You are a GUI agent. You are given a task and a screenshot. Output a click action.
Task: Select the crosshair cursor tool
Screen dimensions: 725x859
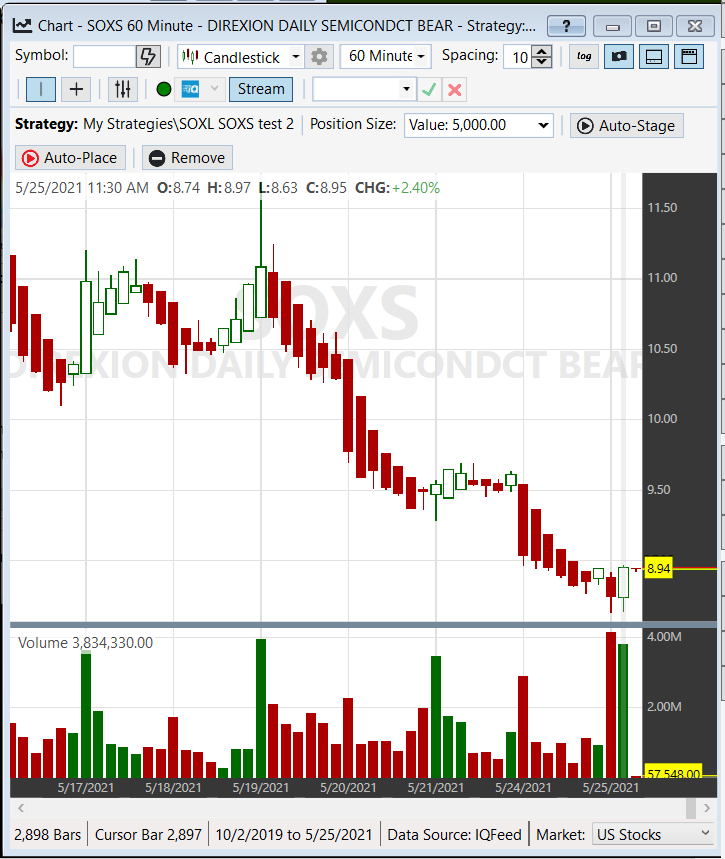tap(76, 89)
